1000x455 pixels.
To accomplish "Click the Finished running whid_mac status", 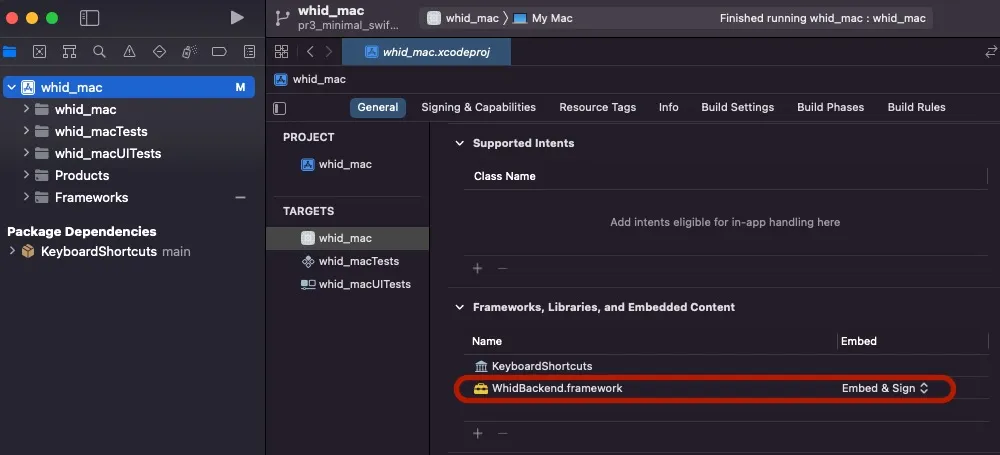I will (823, 19).
